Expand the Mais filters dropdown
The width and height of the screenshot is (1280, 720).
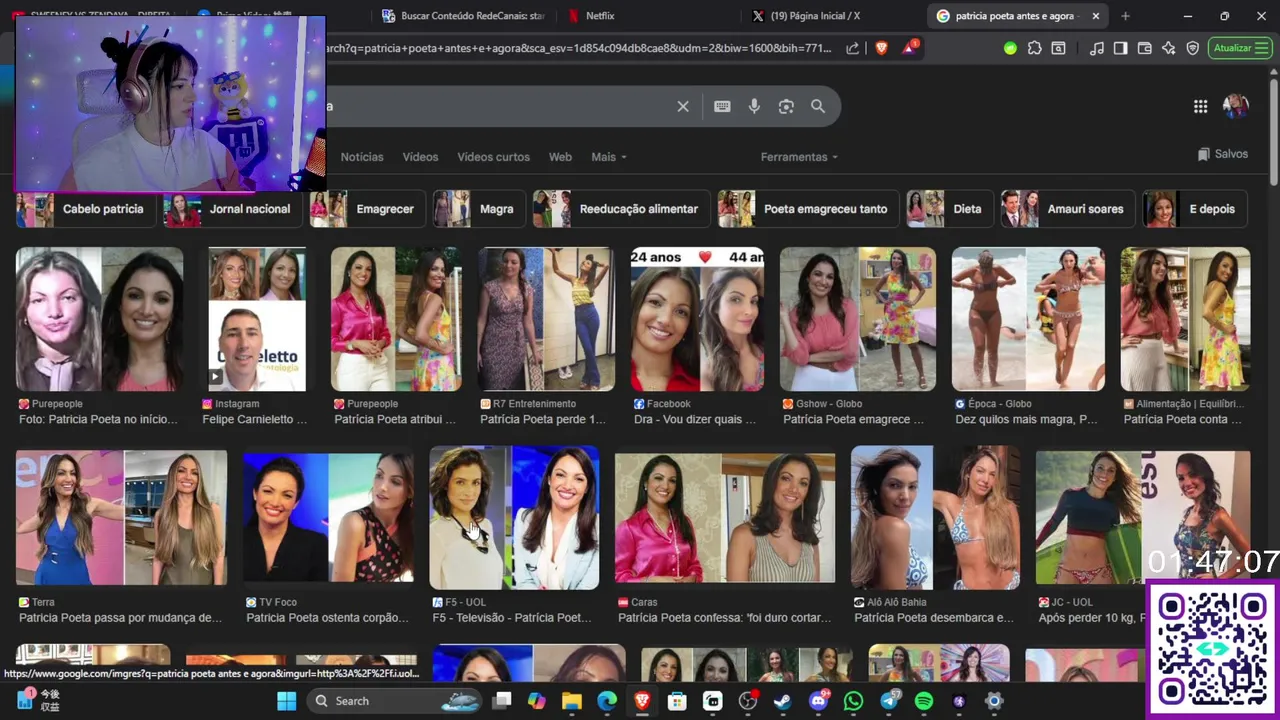tap(608, 157)
